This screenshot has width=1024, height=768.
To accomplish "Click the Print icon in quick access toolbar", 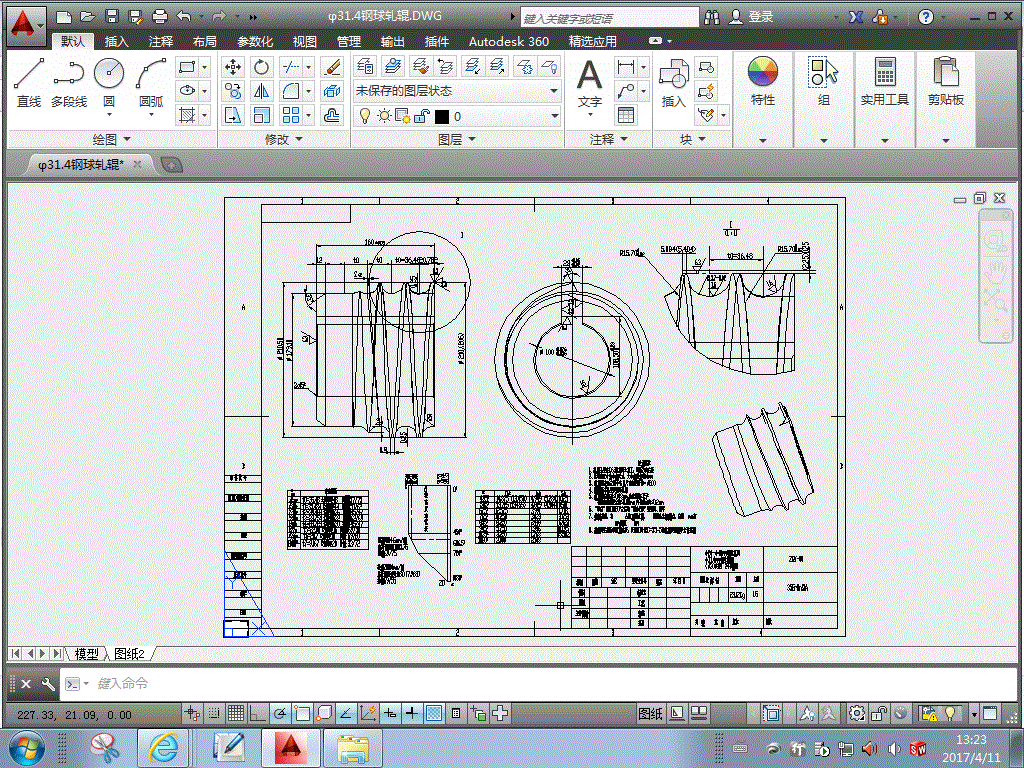I will [160, 16].
